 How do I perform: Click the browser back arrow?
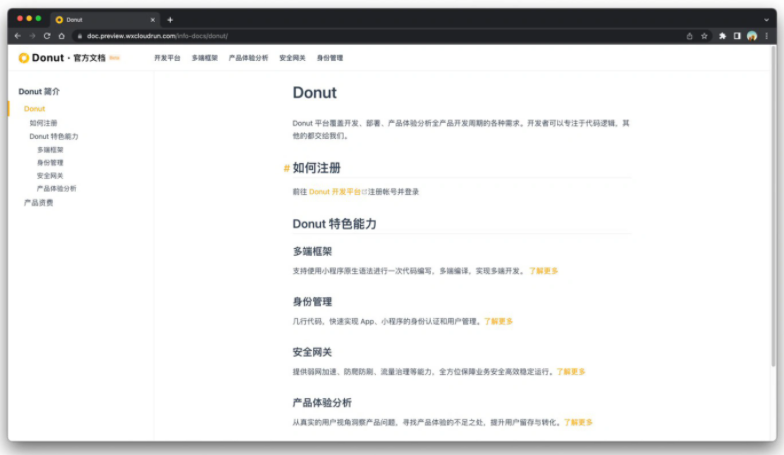click(x=17, y=36)
